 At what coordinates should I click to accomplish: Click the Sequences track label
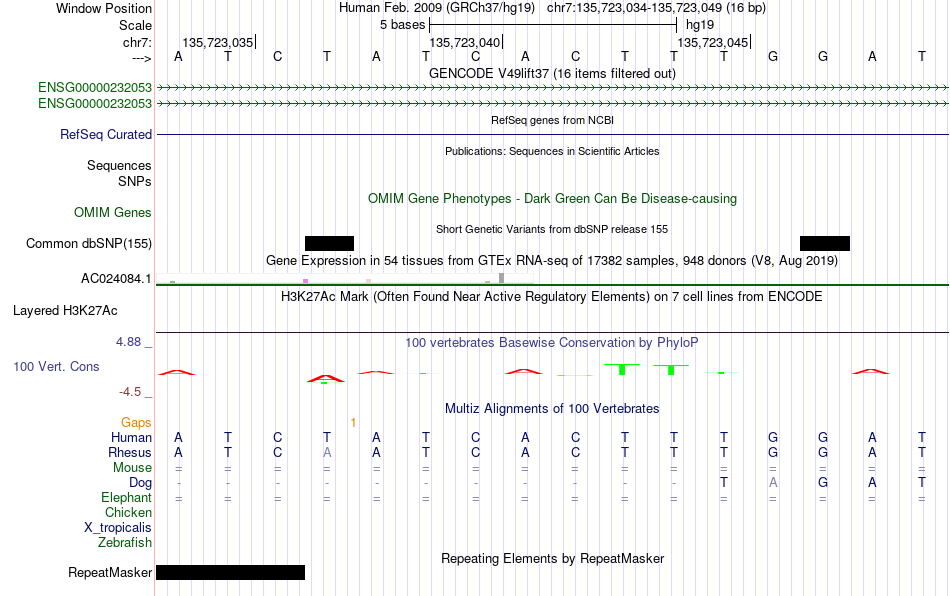[x=119, y=165]
